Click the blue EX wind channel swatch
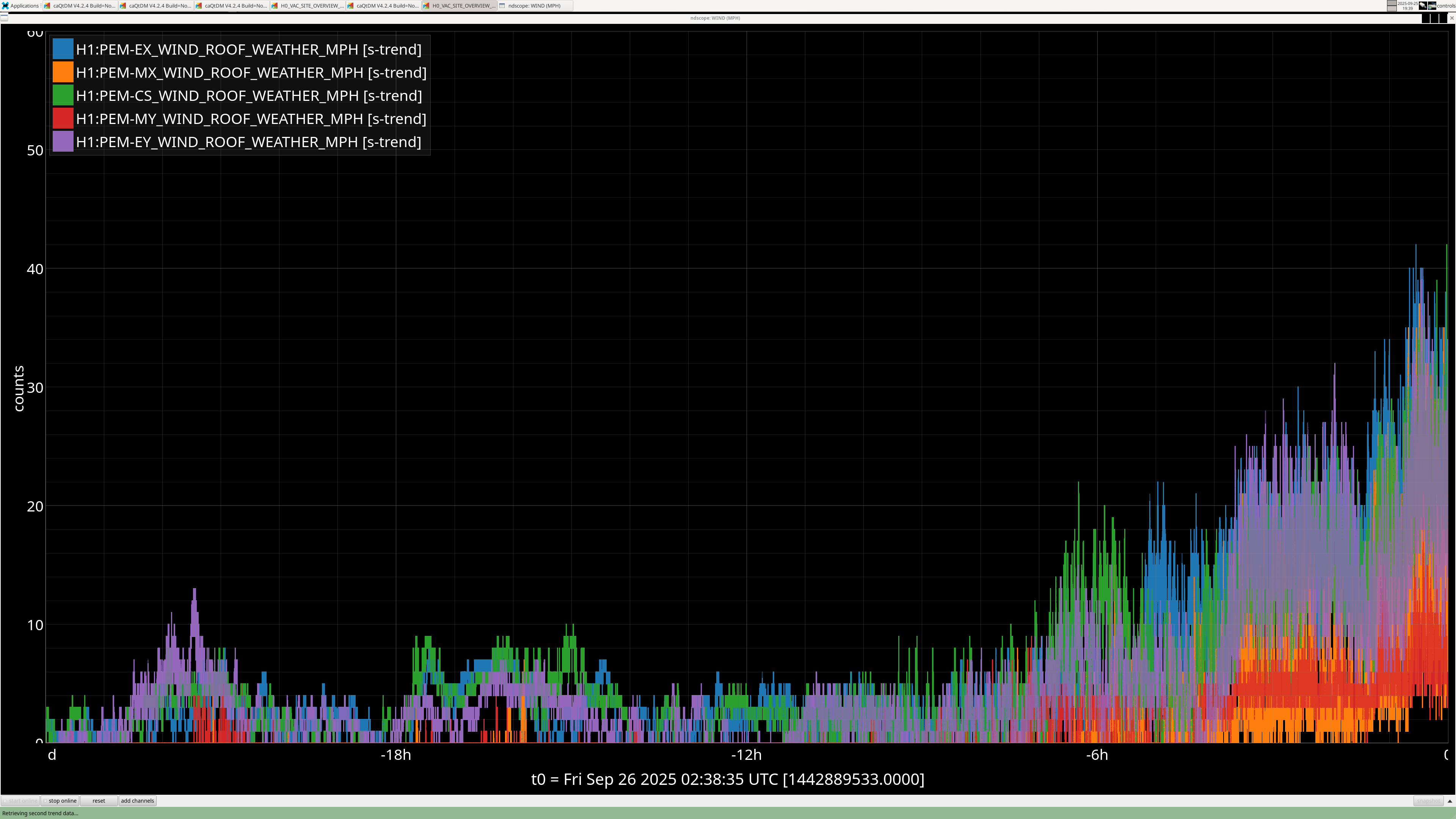Image resolution: width=1456 pixels, height=819 pixels. click(x=63, y=49)
